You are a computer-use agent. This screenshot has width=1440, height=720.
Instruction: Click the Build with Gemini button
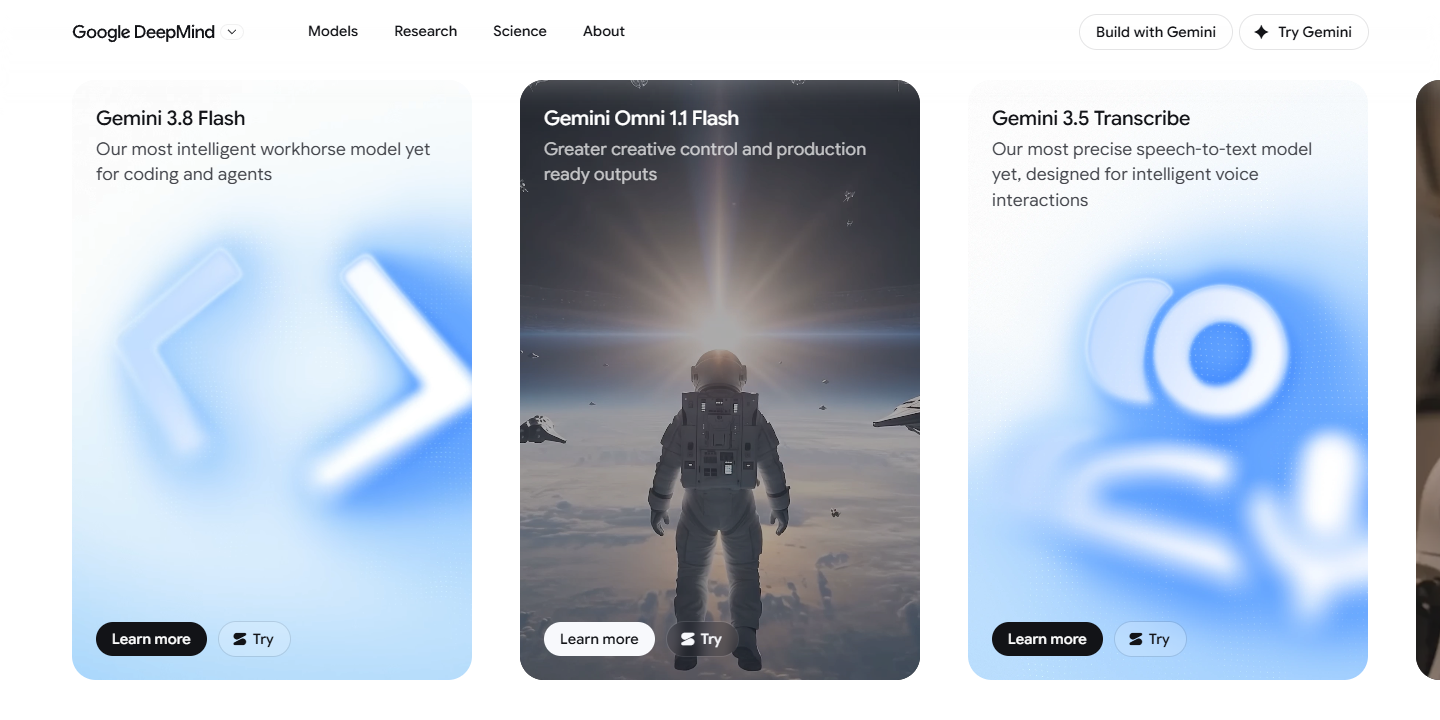point(1156,32)
